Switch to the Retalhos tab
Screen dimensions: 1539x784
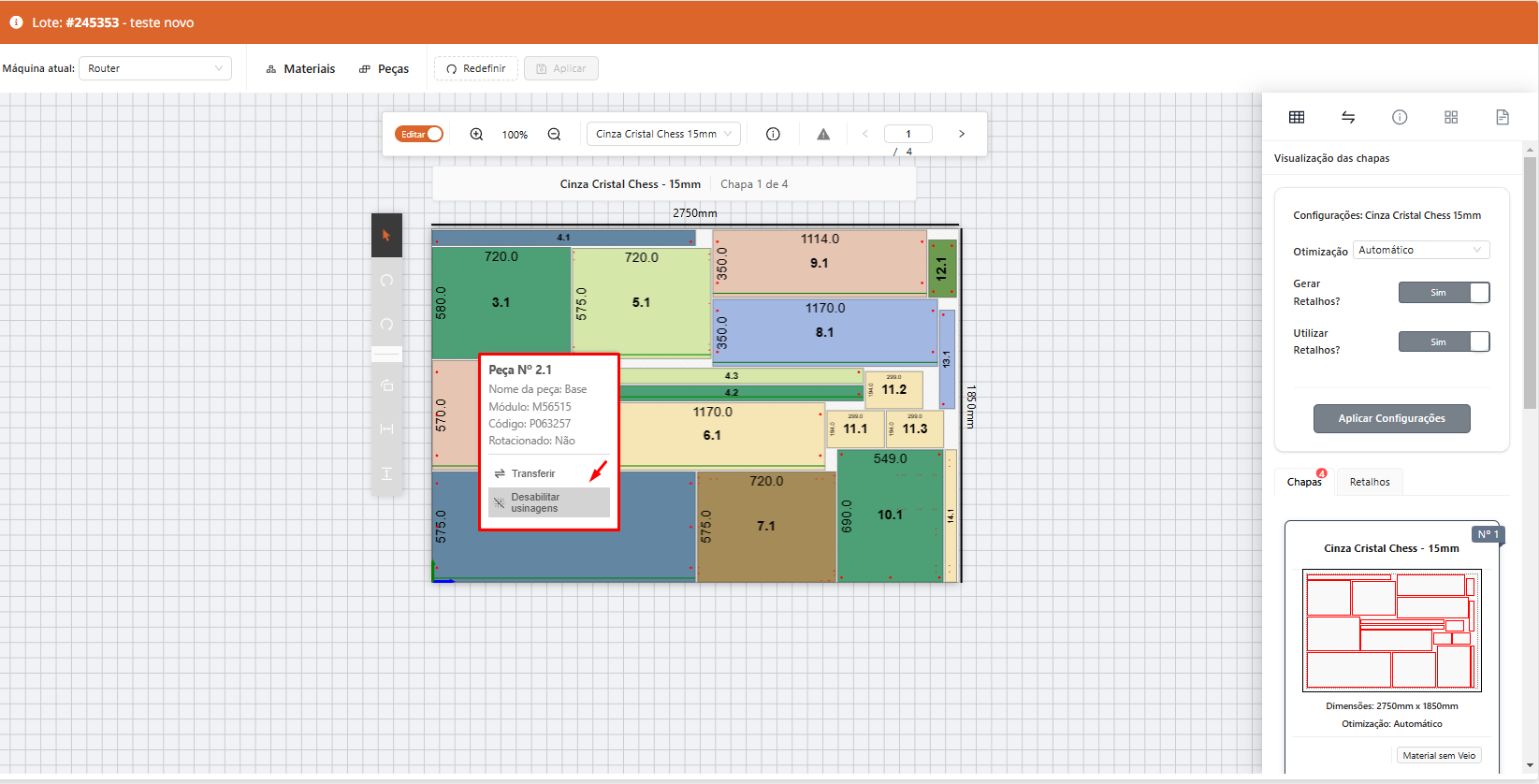click(1369, 482)
